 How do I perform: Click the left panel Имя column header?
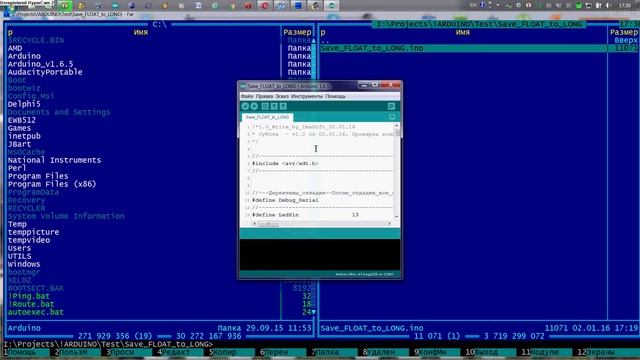point(141,32)
